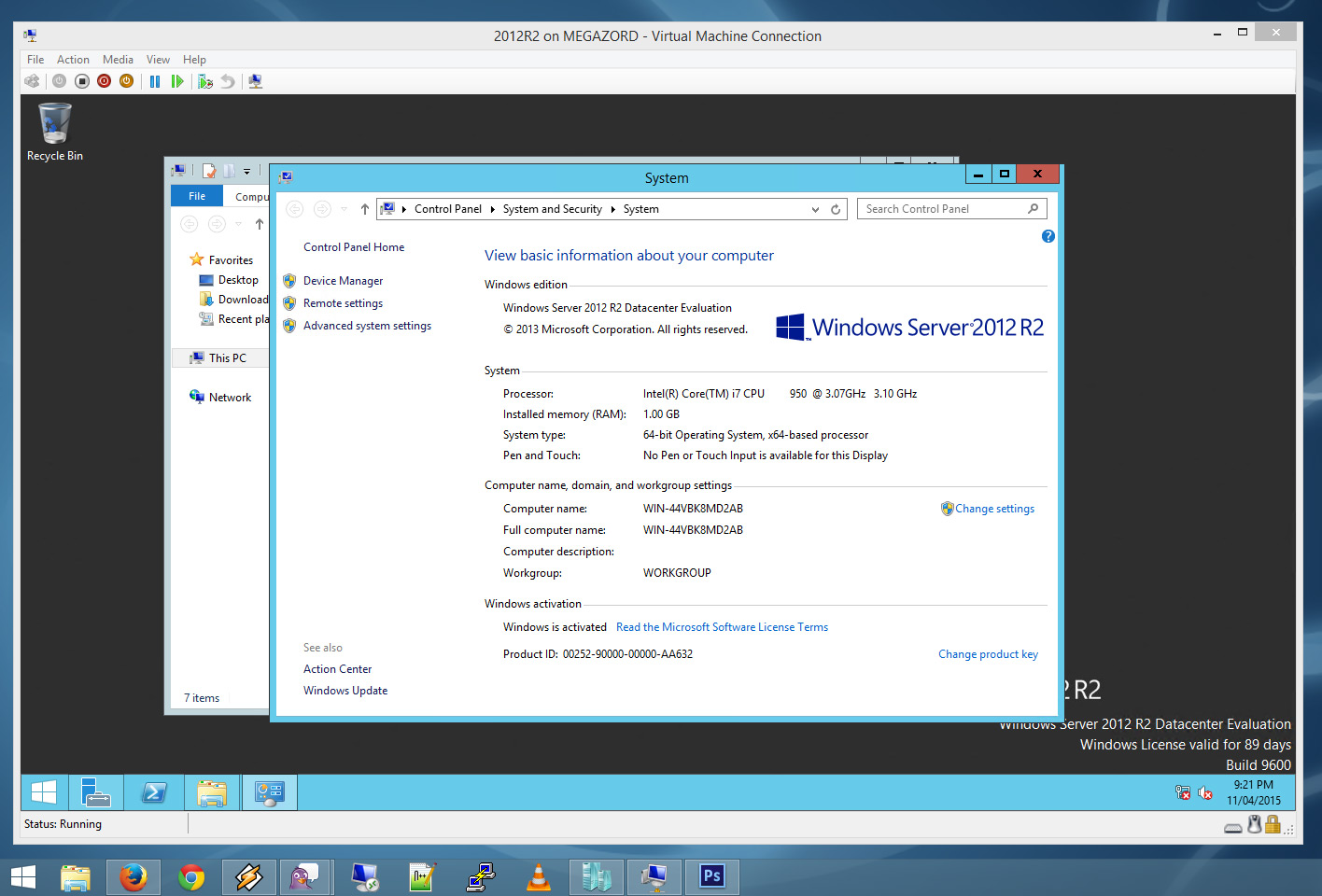Open Firefox from host taskbar
This screenshot has width=1322, height=896.
[x=134, y=877]
